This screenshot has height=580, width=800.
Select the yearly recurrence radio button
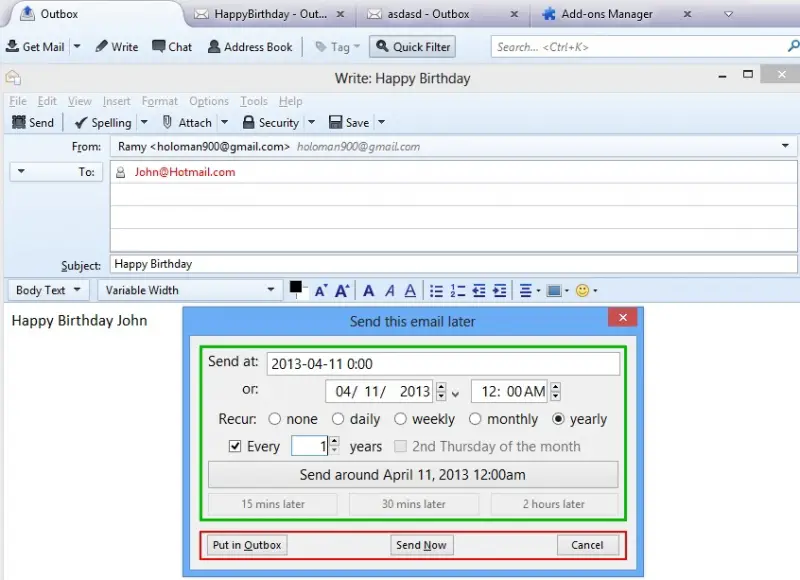558,419
